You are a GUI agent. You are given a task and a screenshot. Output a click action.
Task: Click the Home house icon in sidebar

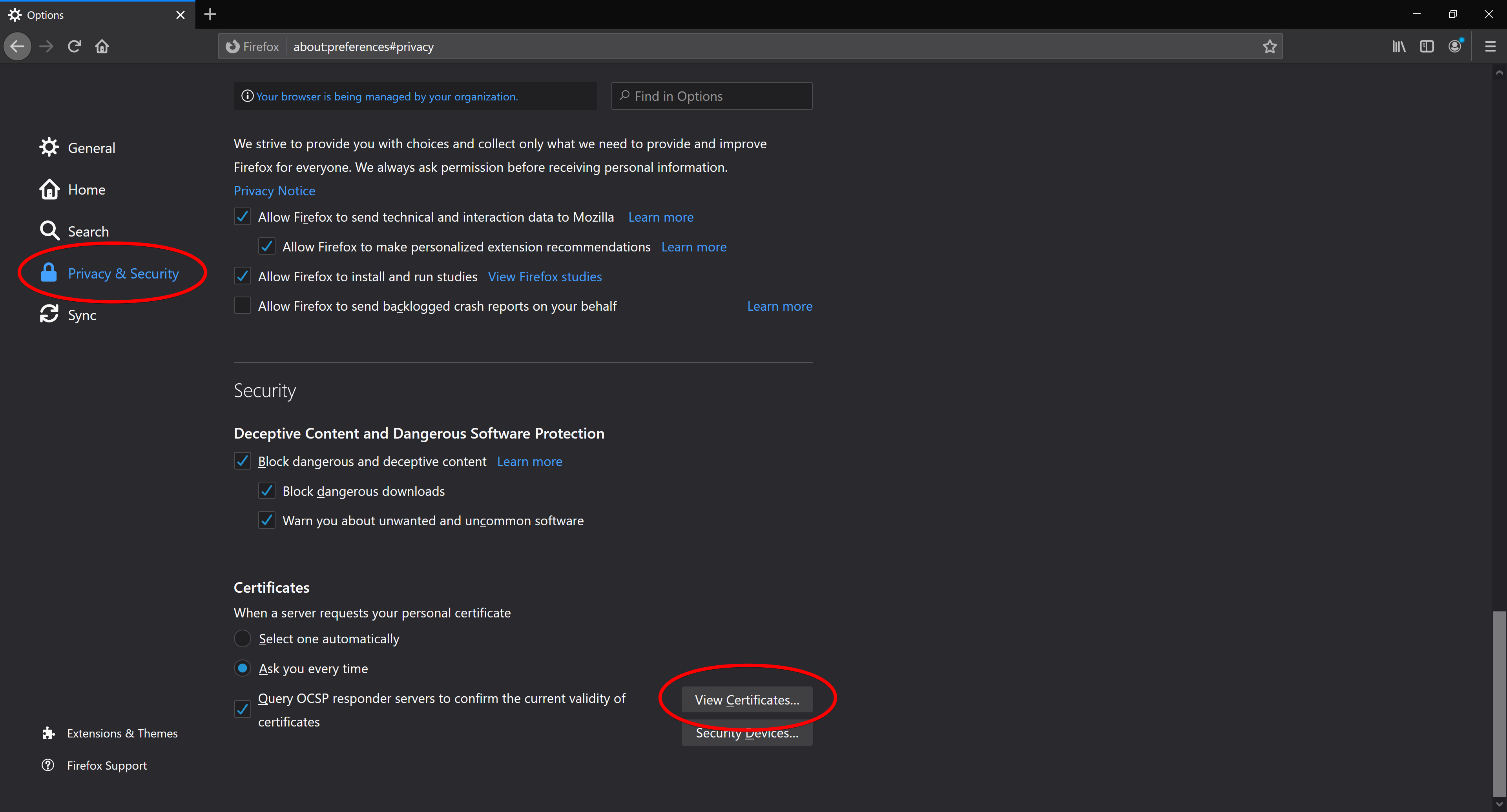(x=49, y=189)
